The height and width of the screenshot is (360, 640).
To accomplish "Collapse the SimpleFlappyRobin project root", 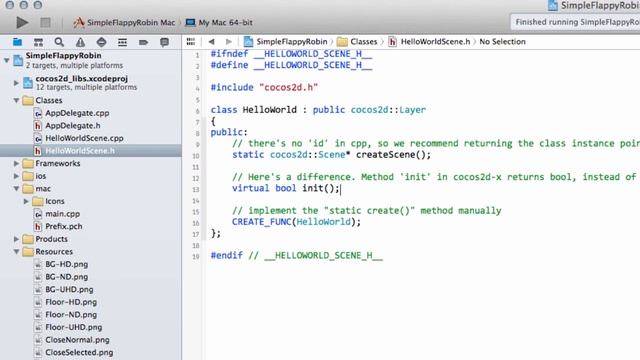I will click(x=7, y=60).
